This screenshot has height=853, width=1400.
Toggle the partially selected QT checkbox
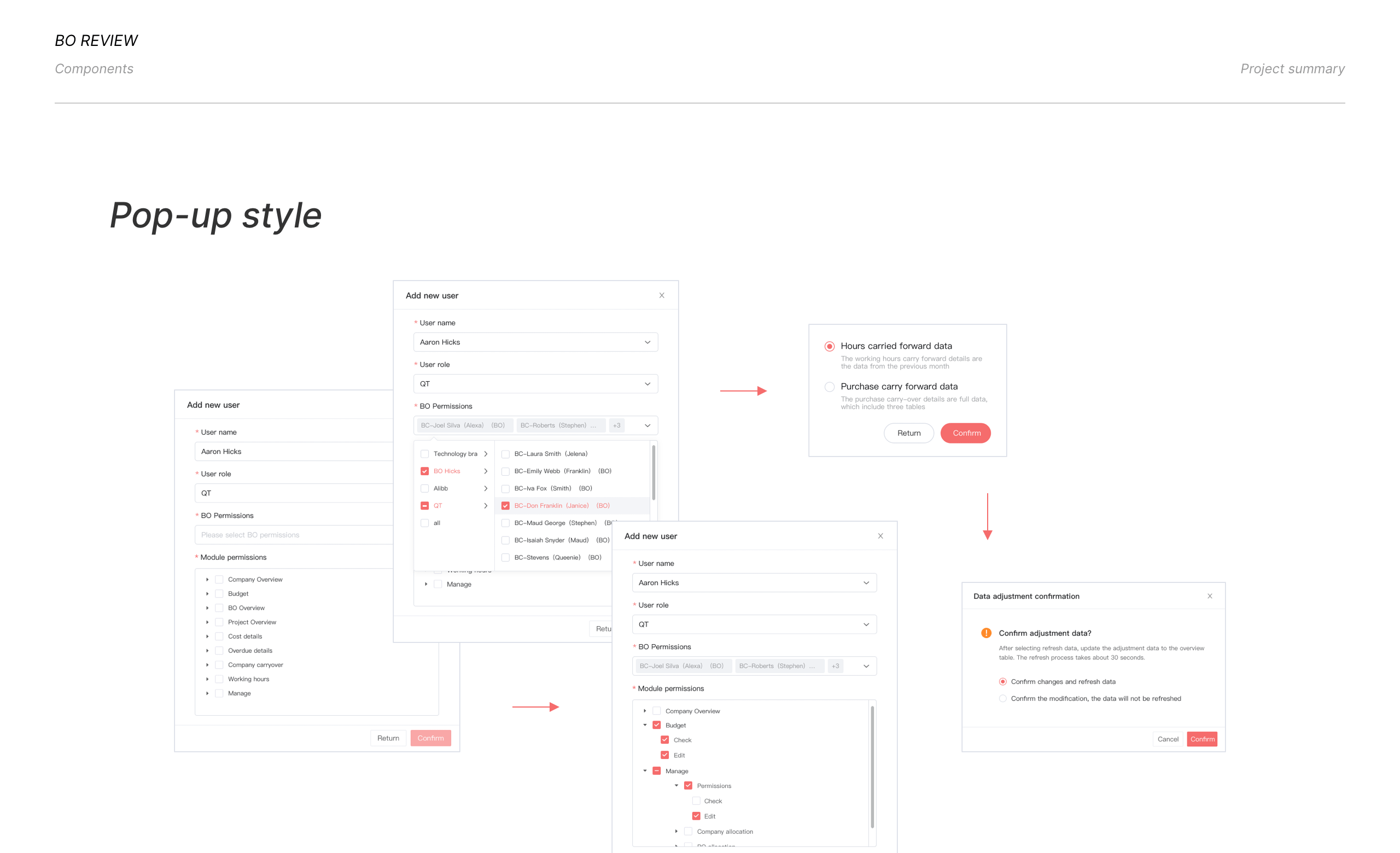click(424, 505)
